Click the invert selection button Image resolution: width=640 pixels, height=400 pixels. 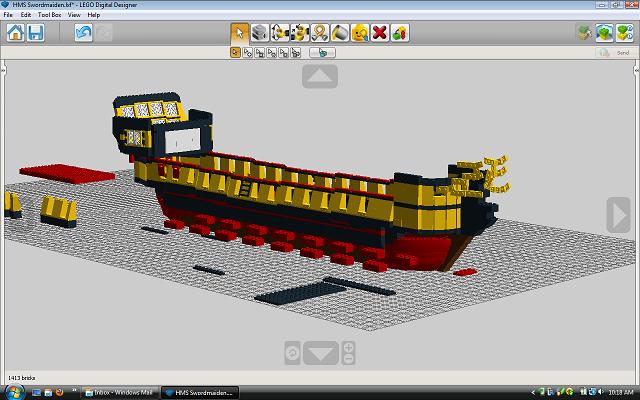[322, 53]
